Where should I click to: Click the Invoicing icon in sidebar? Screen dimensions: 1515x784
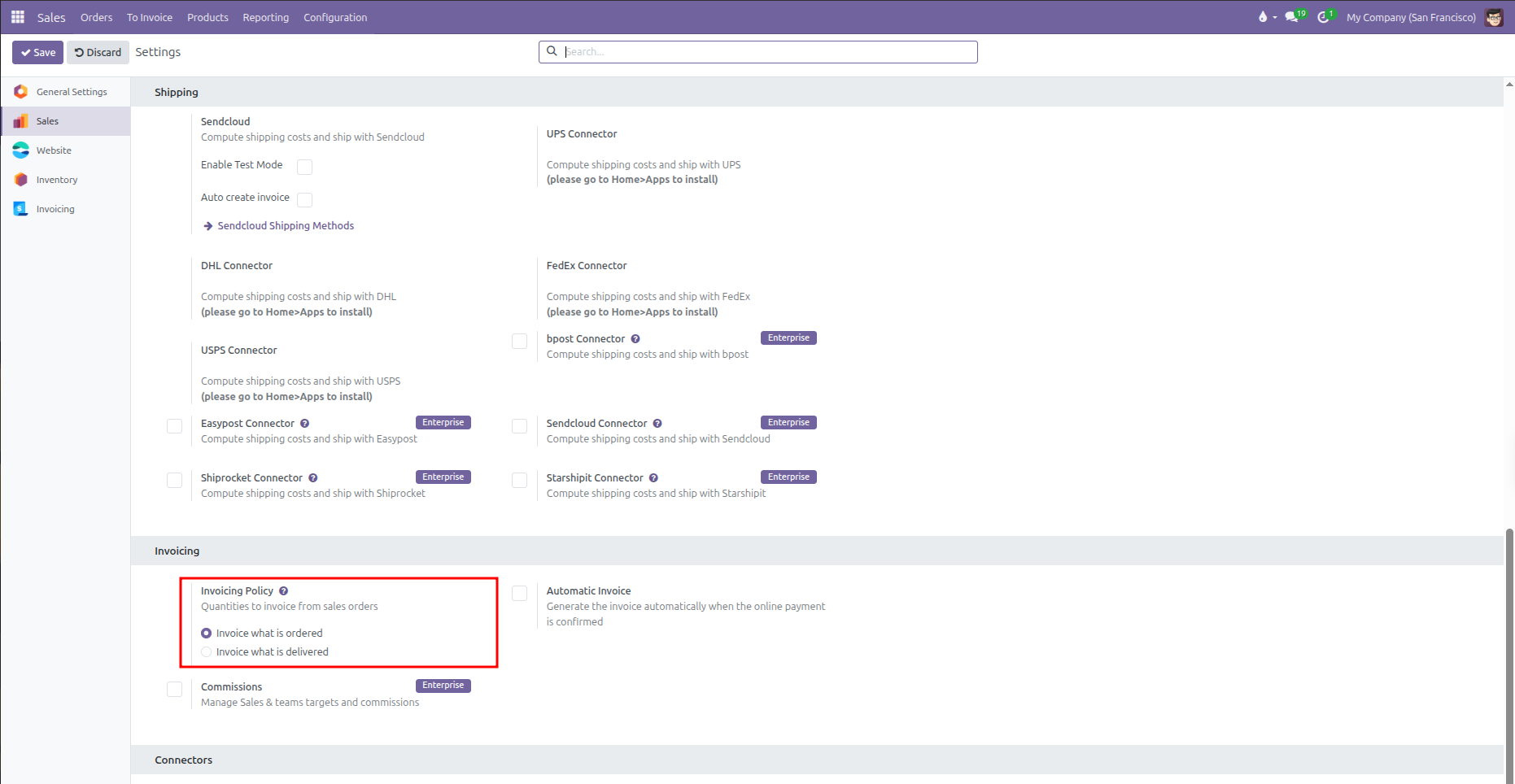[21, 209]
